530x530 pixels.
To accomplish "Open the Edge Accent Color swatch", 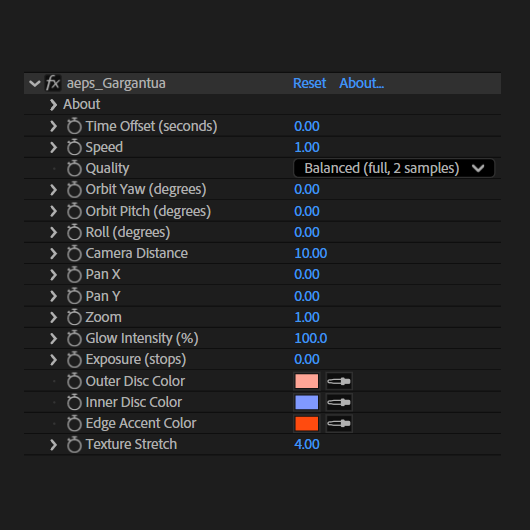I will coord(307,424).
